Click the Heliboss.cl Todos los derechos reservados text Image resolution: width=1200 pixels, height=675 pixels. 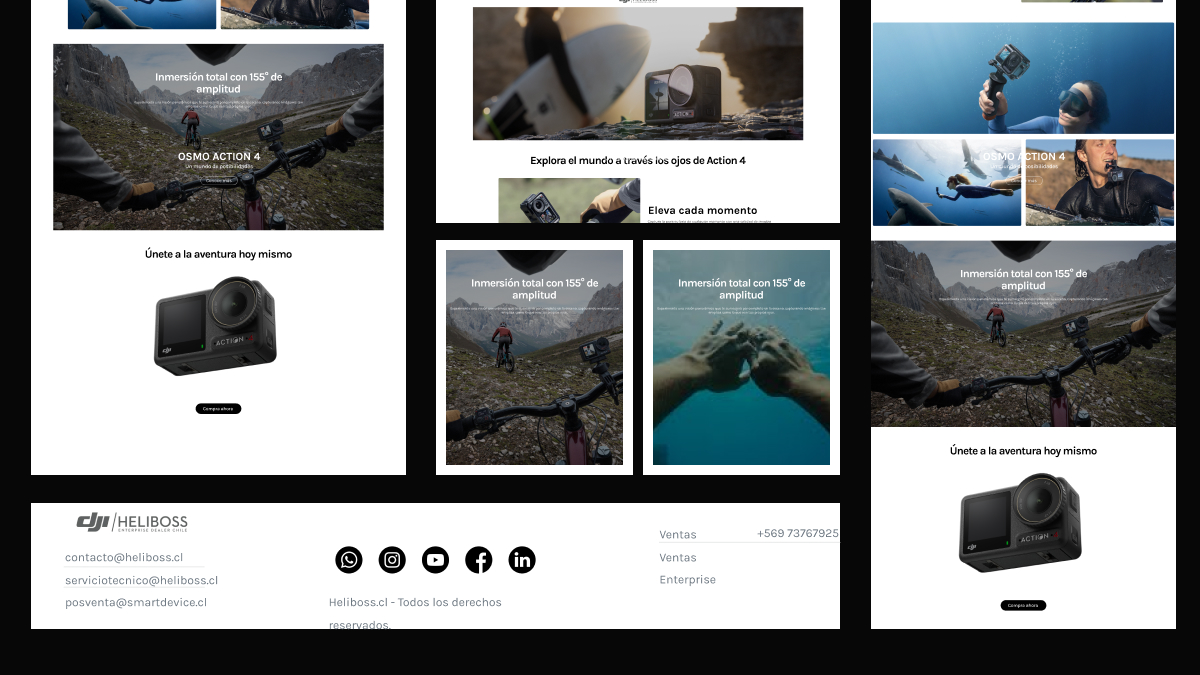(415, 613)
